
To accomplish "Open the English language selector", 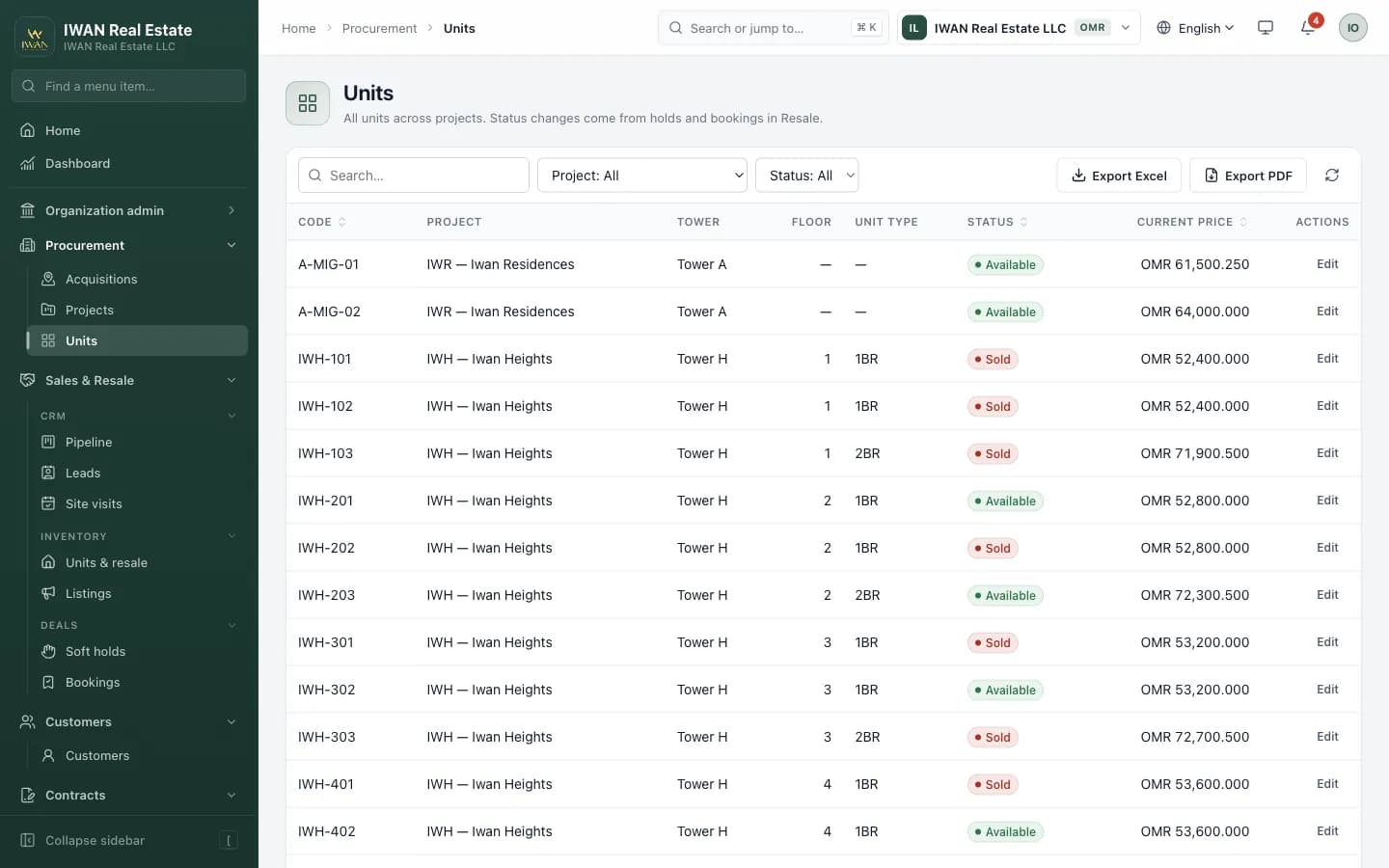I will 1195,28.
